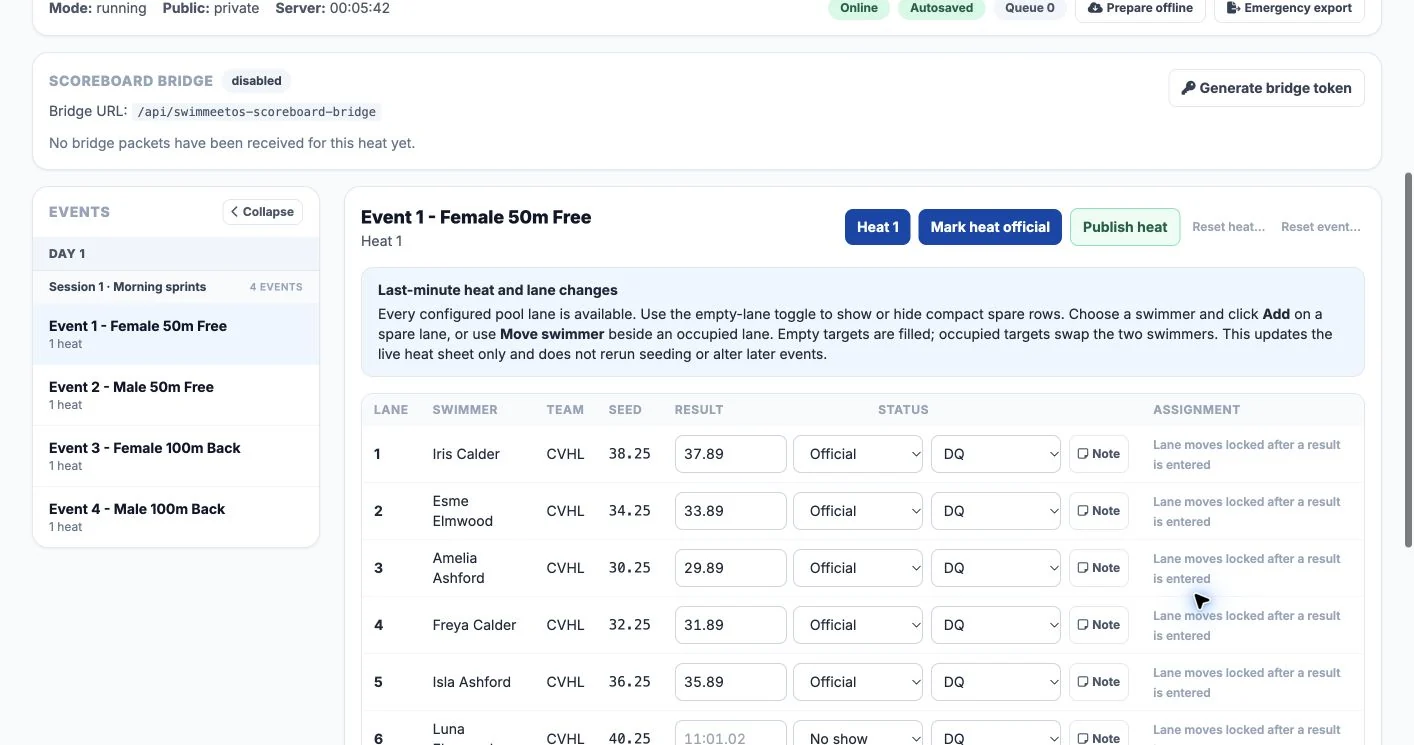Image resolution: width=1414 pixels, height=745 pixels.
Task: Select Event 2 - Male 50m Free
Action: (176, 395)
